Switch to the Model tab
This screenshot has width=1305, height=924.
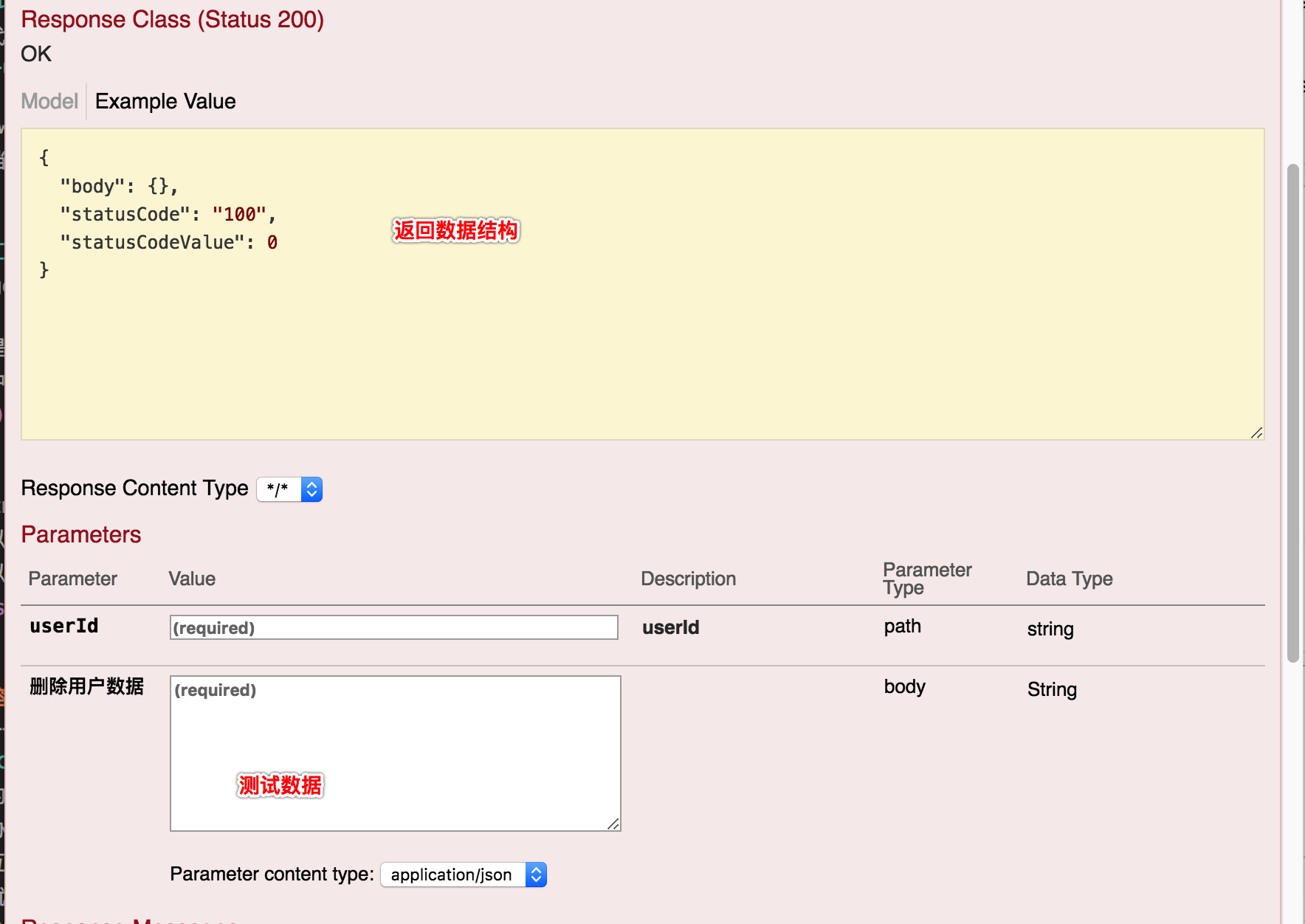coord(49,101)
